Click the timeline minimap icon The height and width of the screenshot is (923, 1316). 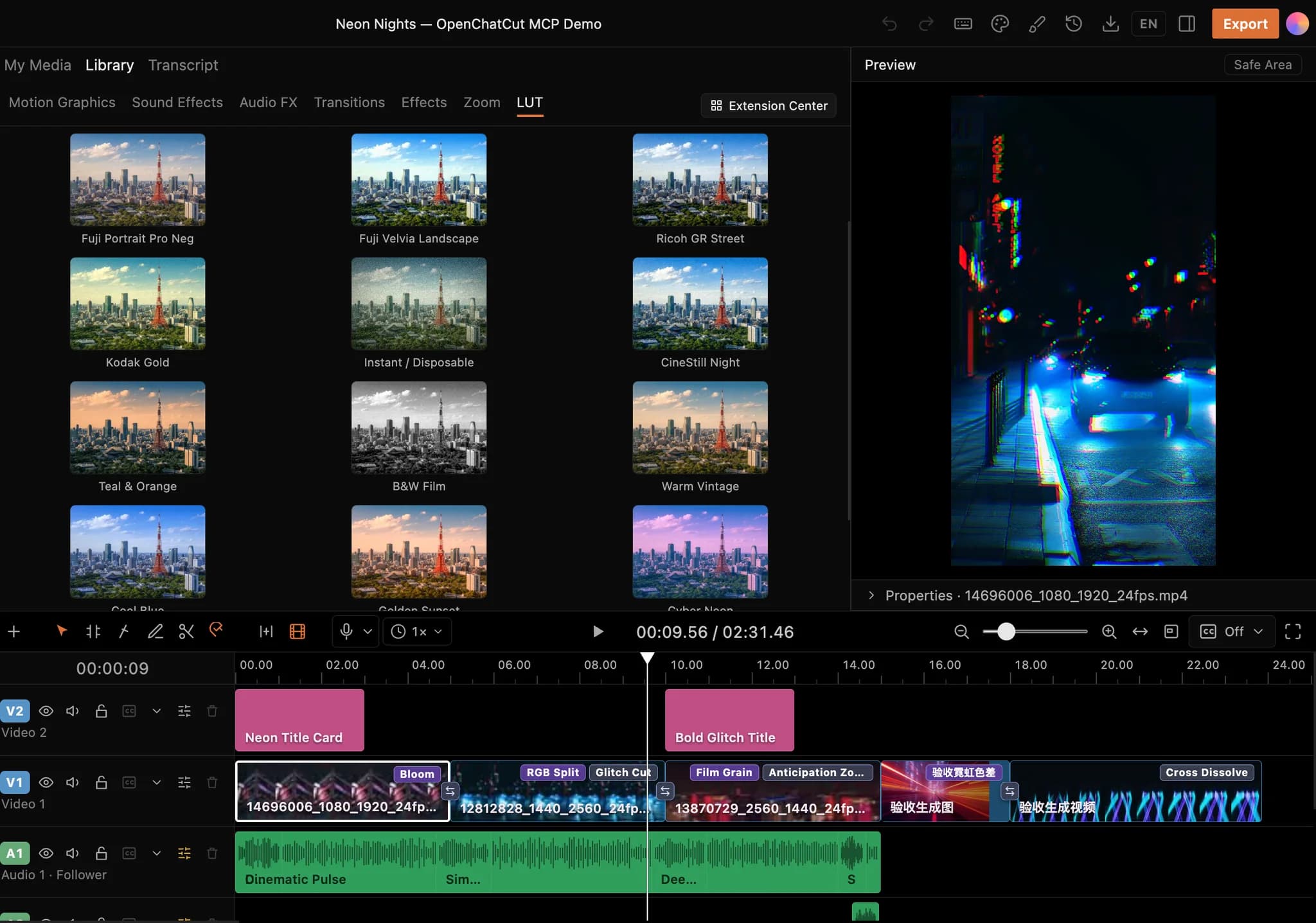(1171, 631)
